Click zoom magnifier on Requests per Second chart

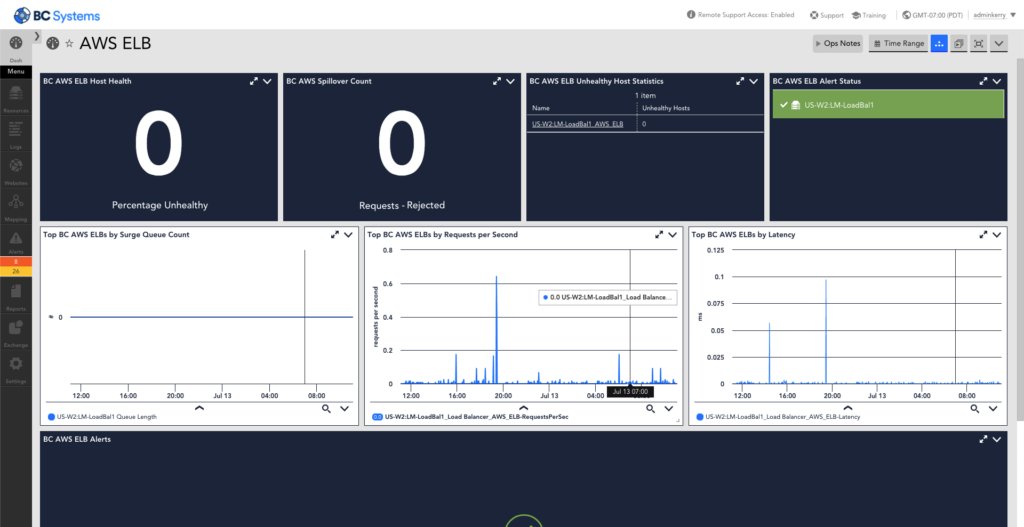pyautogui.click(x=650, y=409)
